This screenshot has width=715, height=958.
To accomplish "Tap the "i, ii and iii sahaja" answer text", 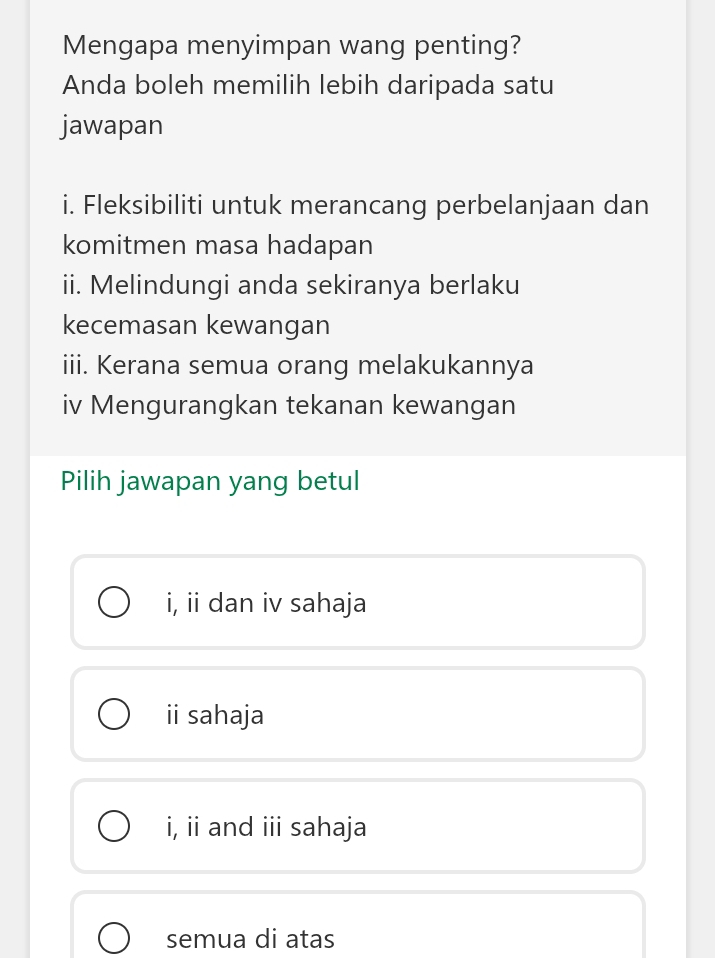I will pyautogui.click(x=266, y=828).
